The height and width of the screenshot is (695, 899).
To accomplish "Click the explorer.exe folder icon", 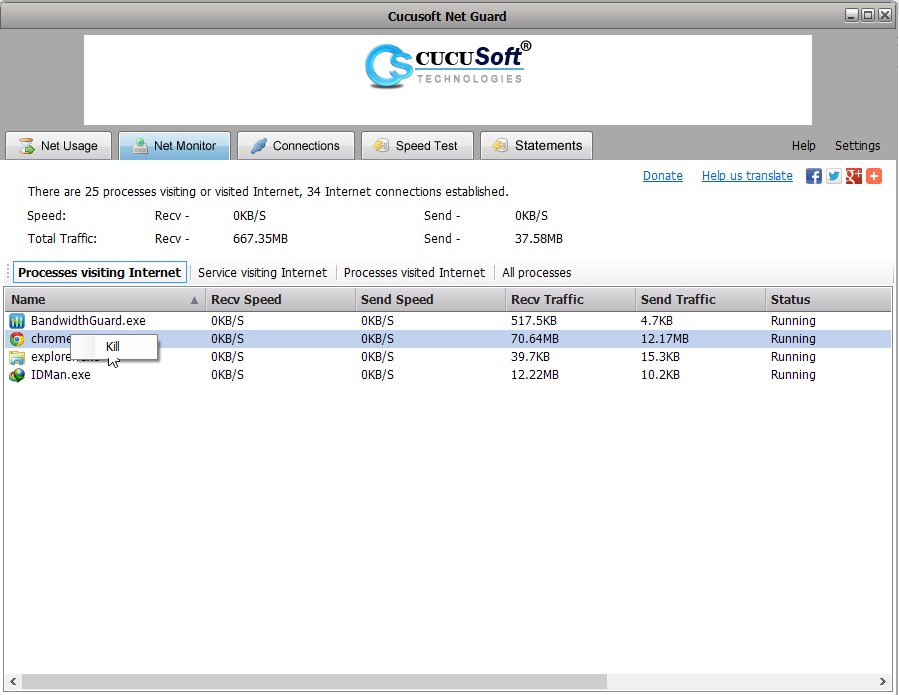I will click(17, 357).
